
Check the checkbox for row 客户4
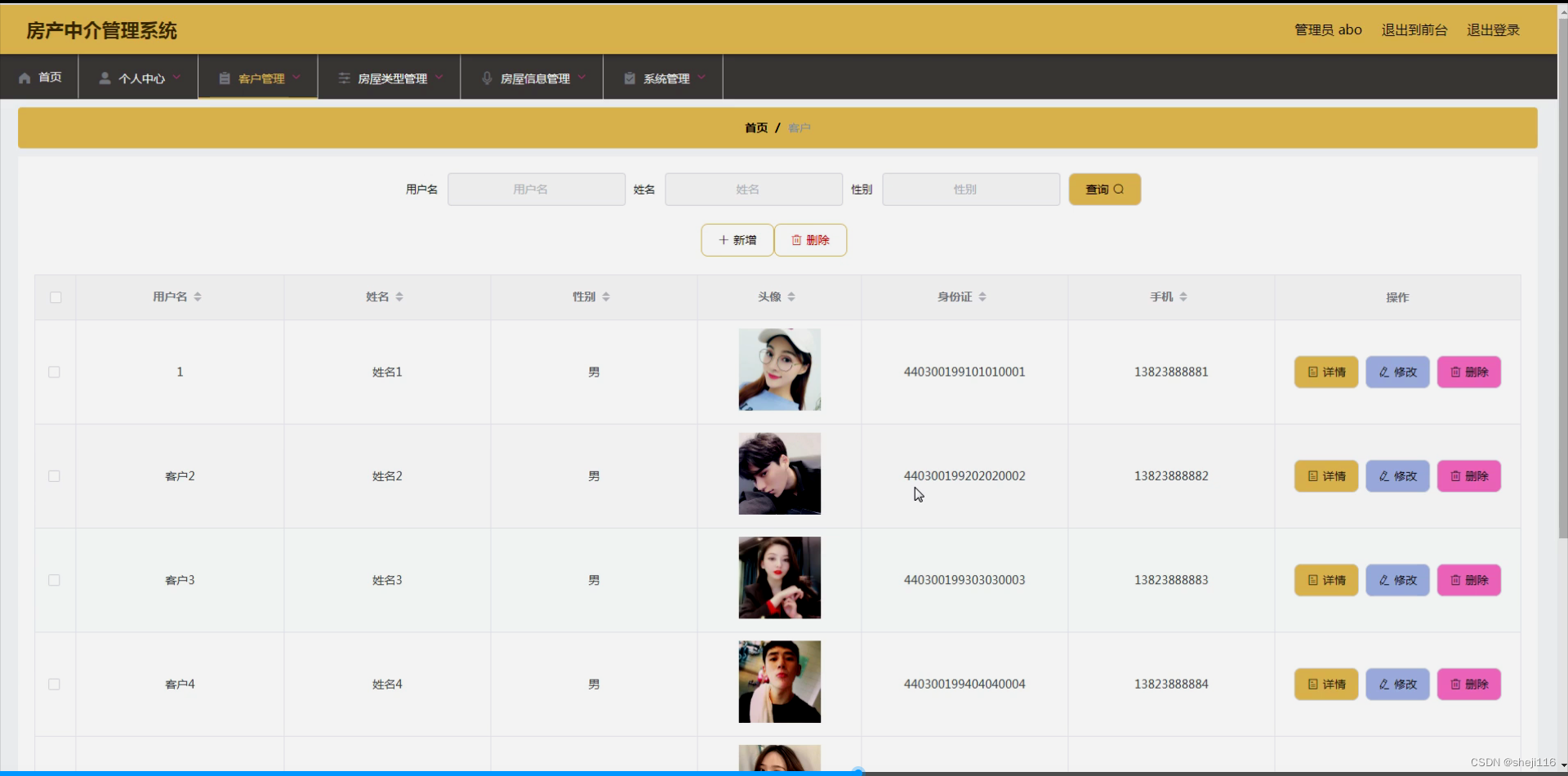tap(54, 685)
